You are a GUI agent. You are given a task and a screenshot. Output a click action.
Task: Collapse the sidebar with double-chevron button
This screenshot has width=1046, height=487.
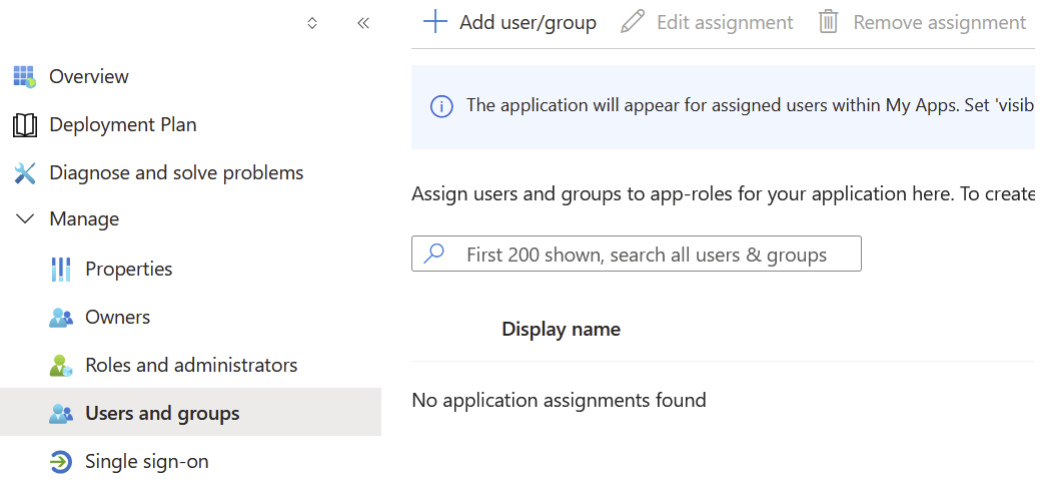click(x=363, y=23)
